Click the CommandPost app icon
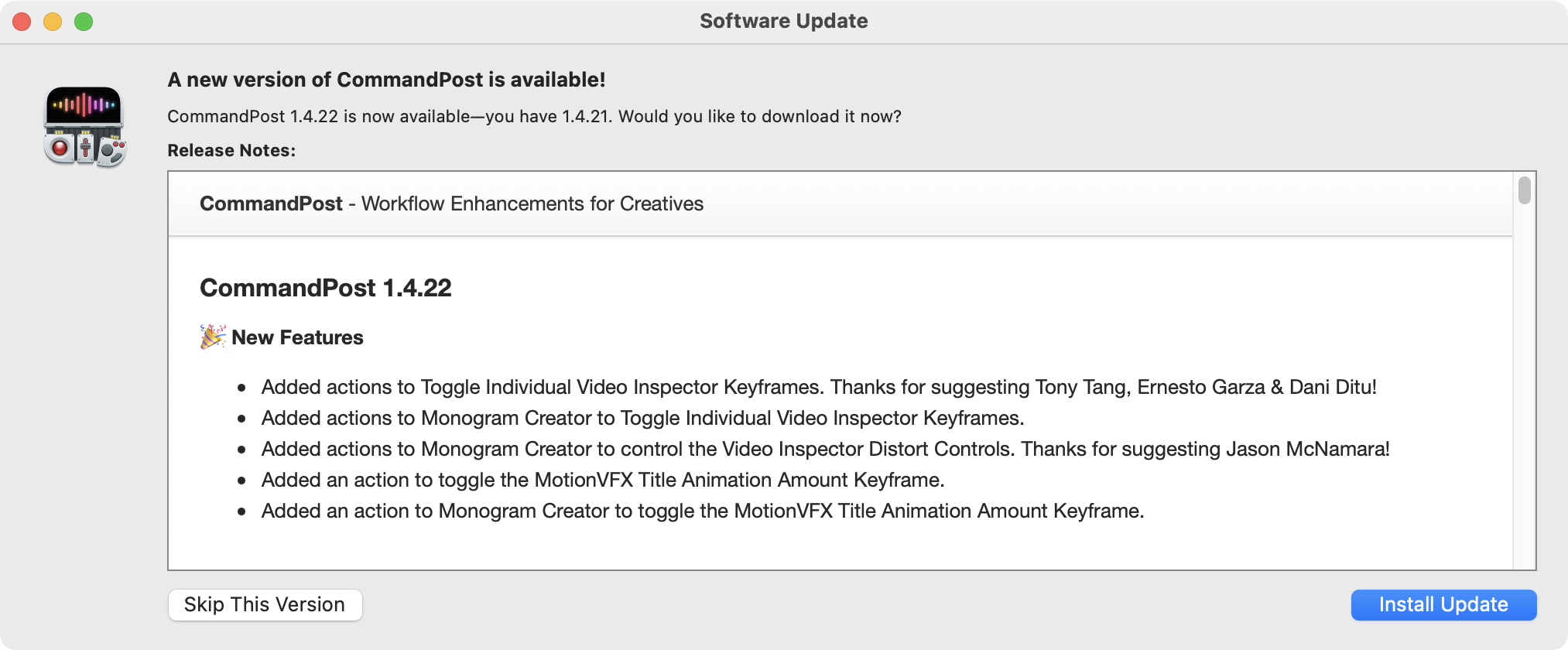This screenshot has height=650, width=1568. pyautogui.click(x=84, y=126)
